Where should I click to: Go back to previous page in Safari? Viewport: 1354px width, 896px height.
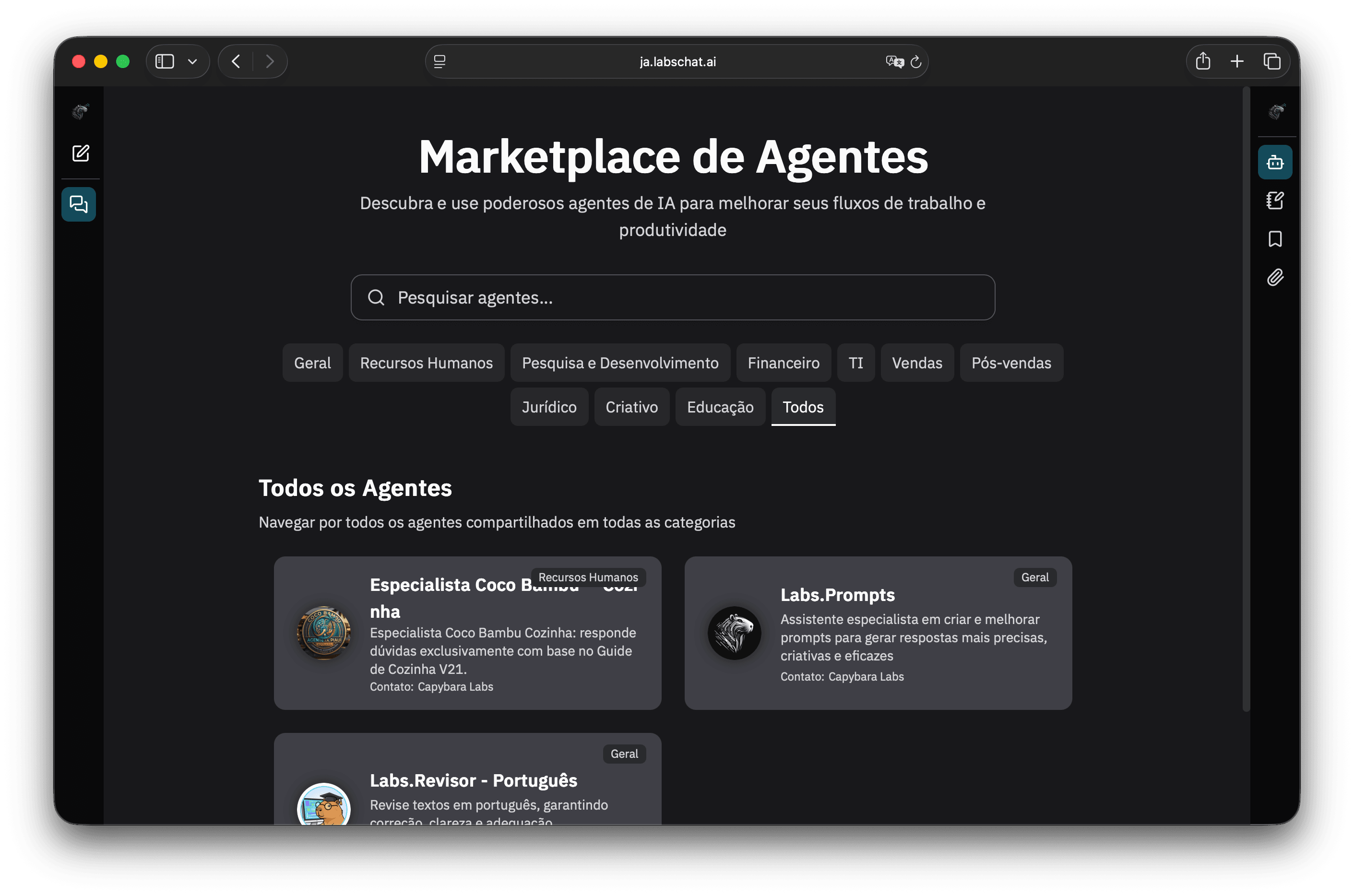point(236,61)
